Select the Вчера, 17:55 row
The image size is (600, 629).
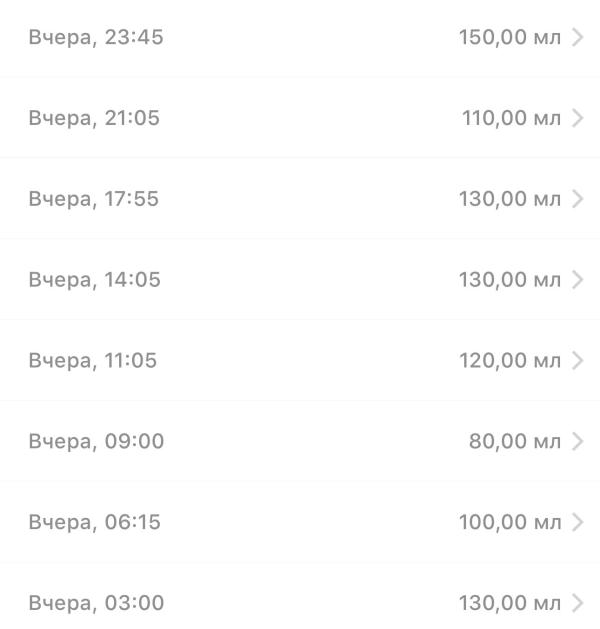[x=93, y=199]
